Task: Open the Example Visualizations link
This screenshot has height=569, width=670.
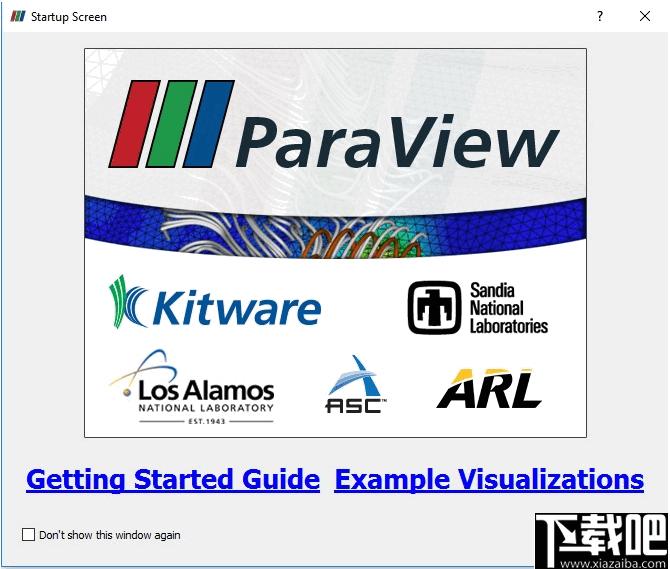Action: point(489,479)
